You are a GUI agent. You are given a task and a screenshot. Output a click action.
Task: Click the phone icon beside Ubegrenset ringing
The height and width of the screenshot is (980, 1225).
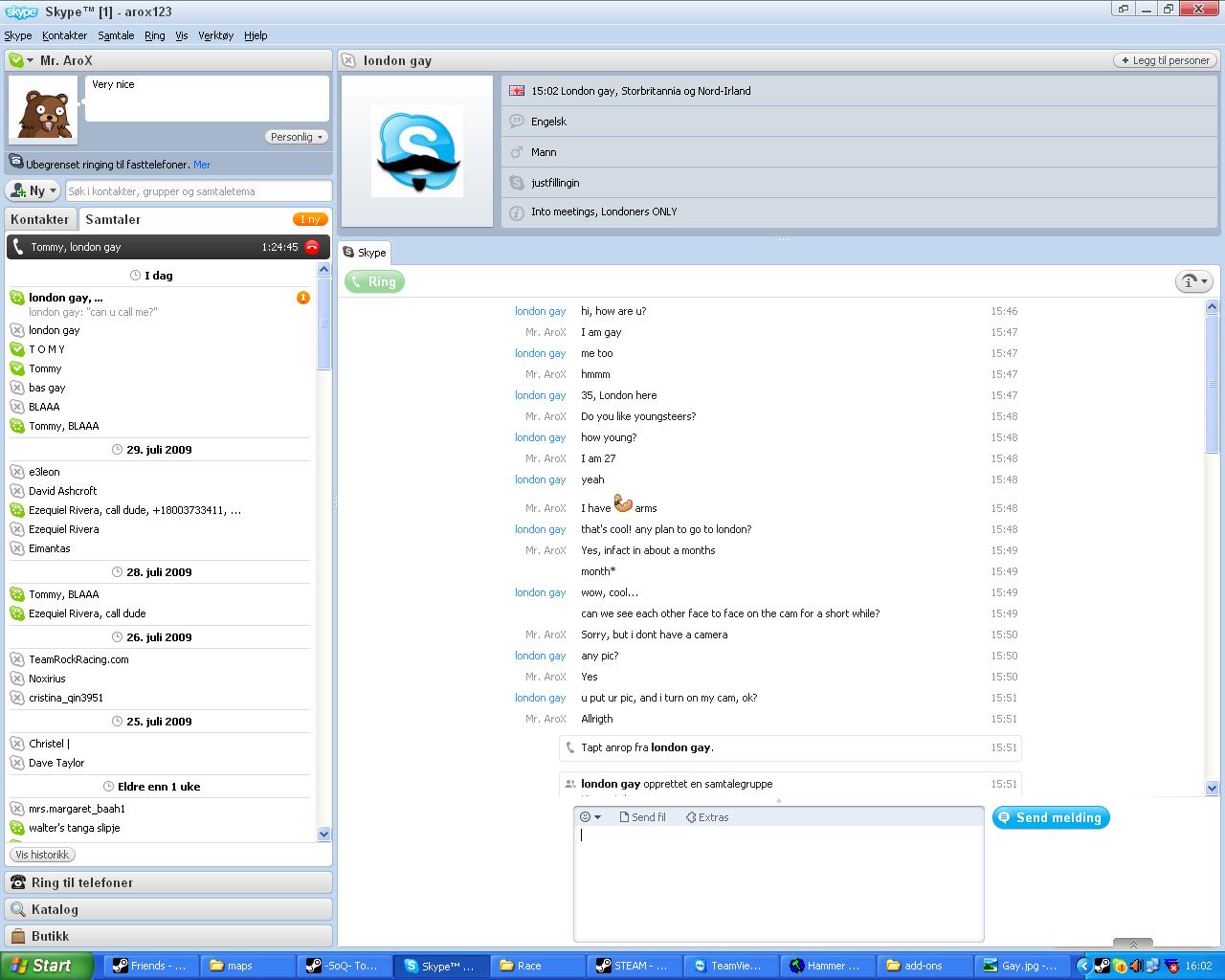coord(16,163)
